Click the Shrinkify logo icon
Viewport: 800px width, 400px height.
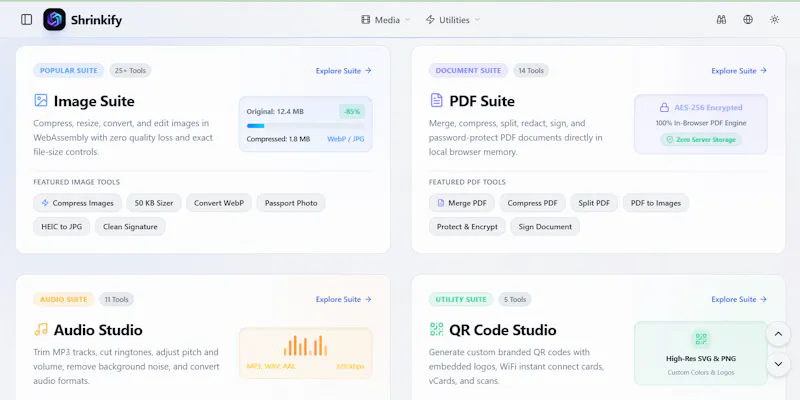pos(54,19)
